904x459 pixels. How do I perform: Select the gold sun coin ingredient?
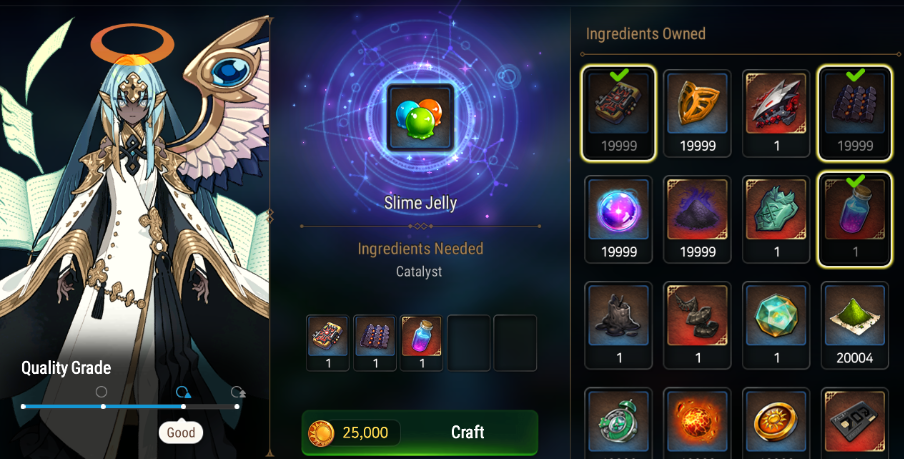pyautogui.click(x=776, y=423)
